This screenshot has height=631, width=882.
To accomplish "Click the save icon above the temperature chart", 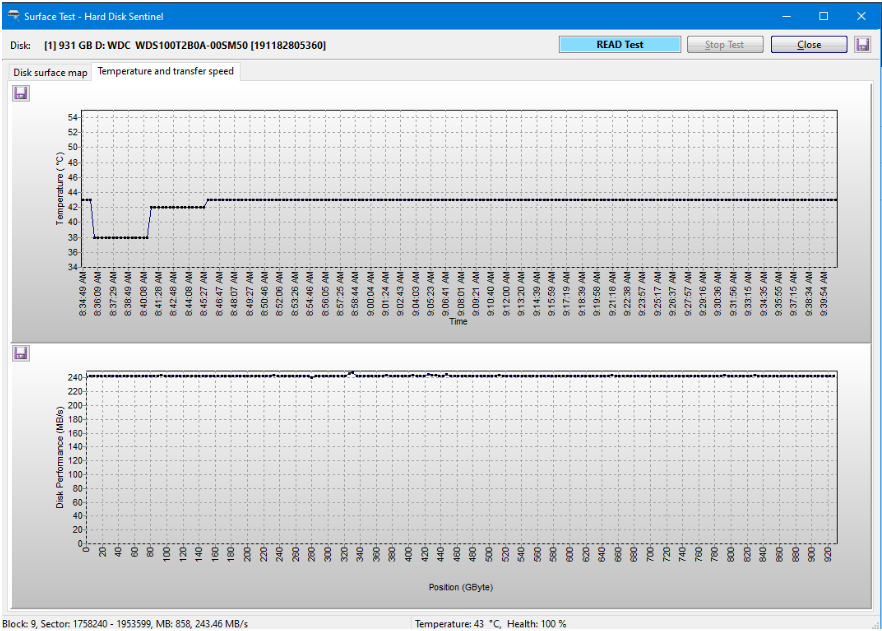I will click(x=20, y=92).
